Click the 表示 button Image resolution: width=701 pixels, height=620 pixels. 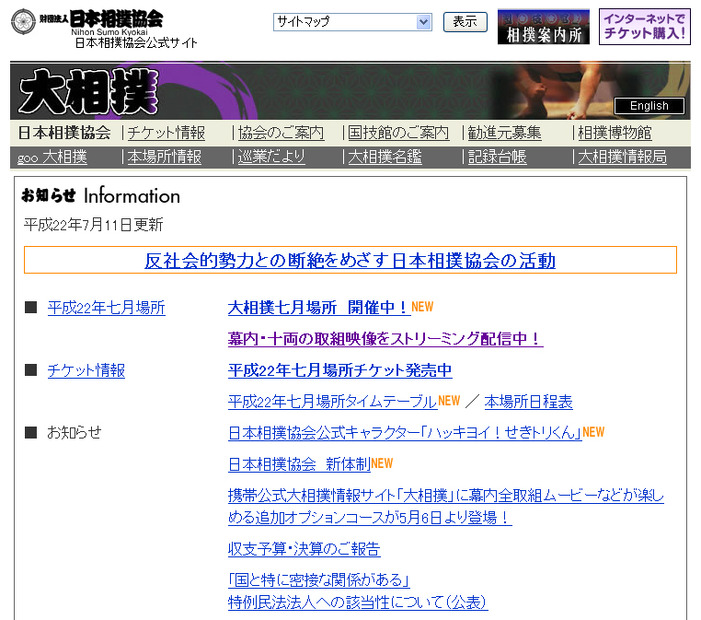pyautogui.click(x=465, y=22)
